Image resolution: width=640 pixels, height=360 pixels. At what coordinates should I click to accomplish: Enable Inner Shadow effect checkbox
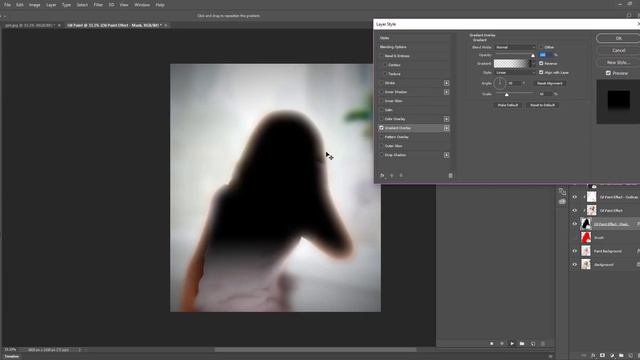[382, 92]
